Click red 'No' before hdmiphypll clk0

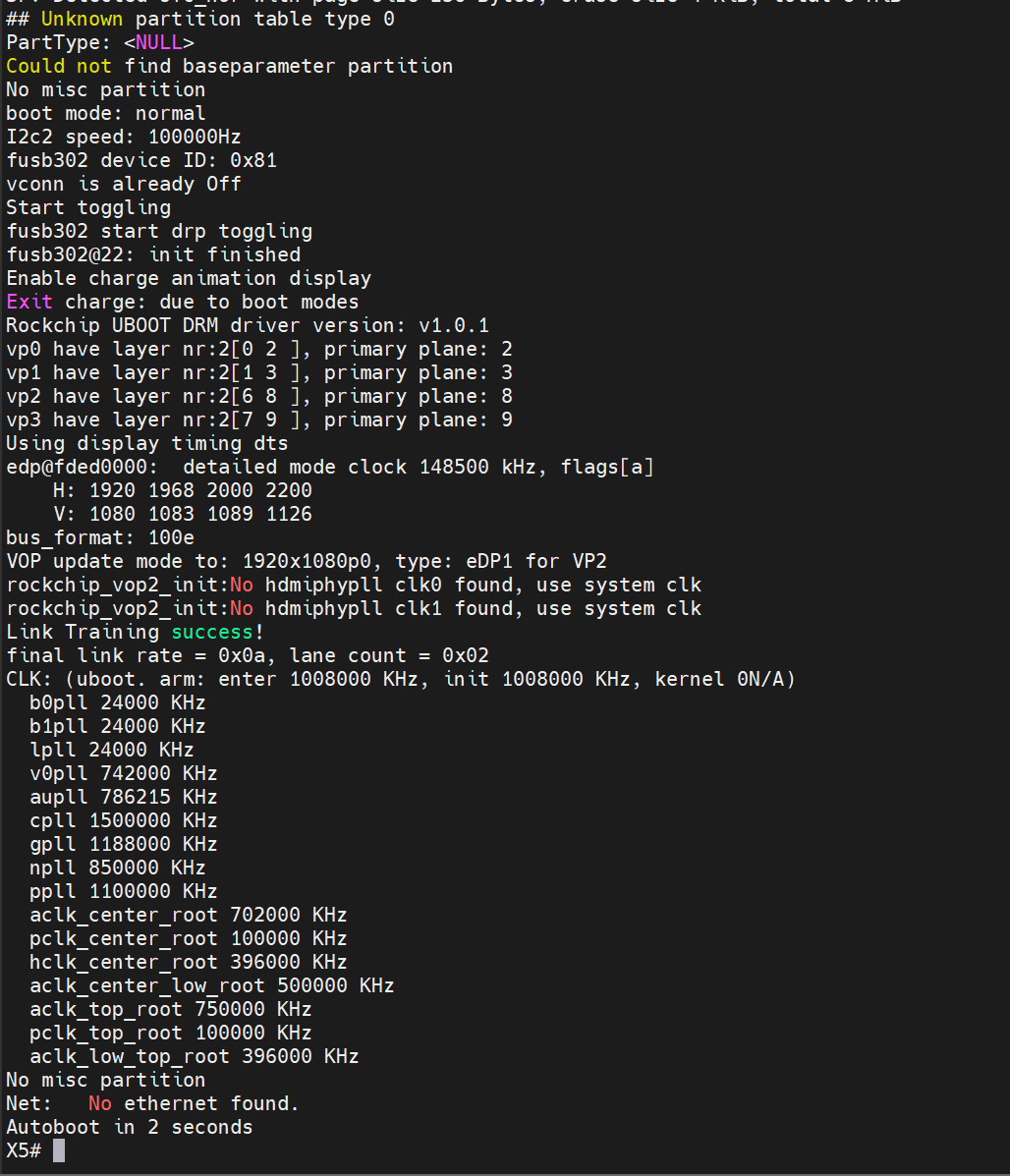[x=242, y=585]
